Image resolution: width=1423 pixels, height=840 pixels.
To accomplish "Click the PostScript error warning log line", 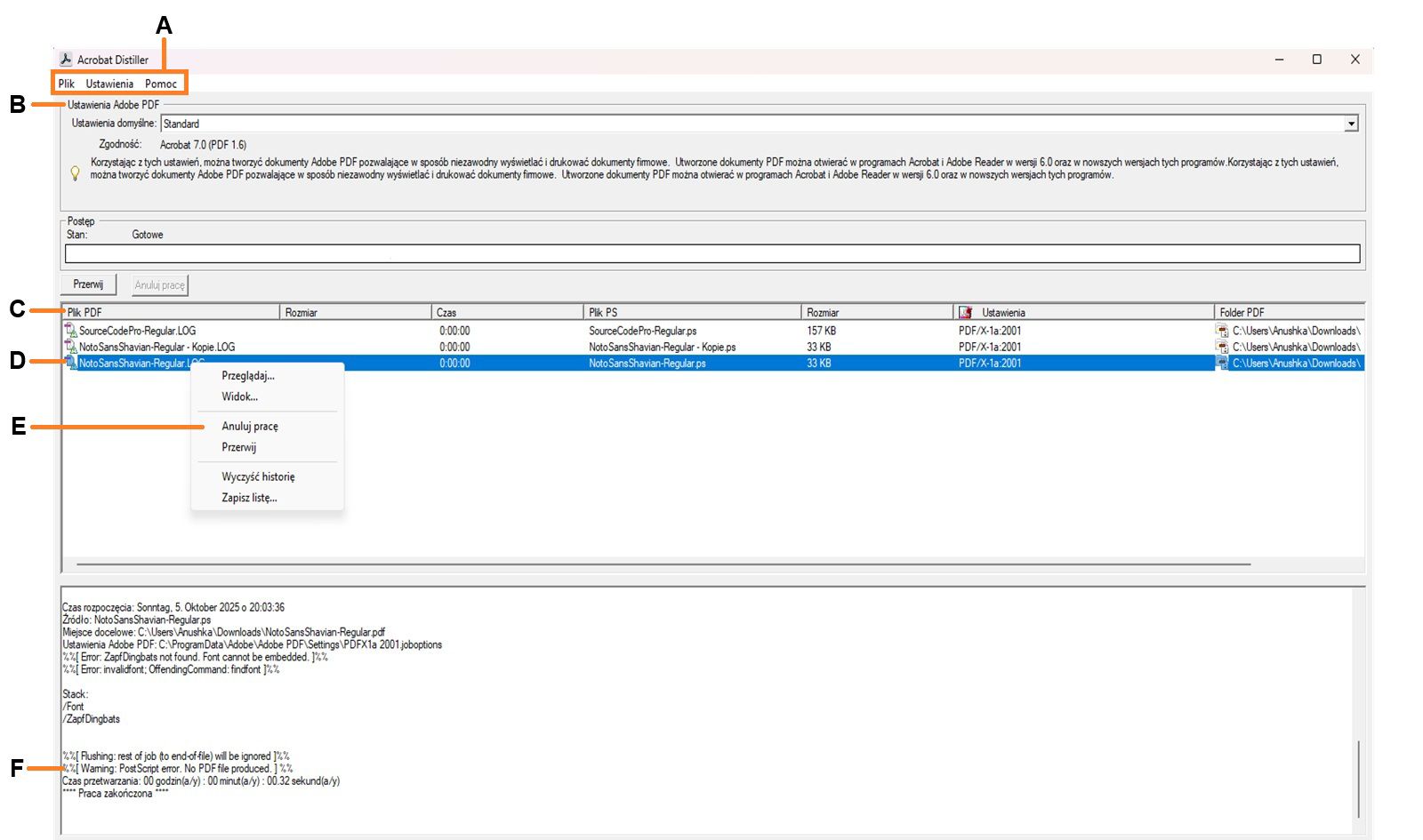I will pyautogui.click(x=177, y=769).
